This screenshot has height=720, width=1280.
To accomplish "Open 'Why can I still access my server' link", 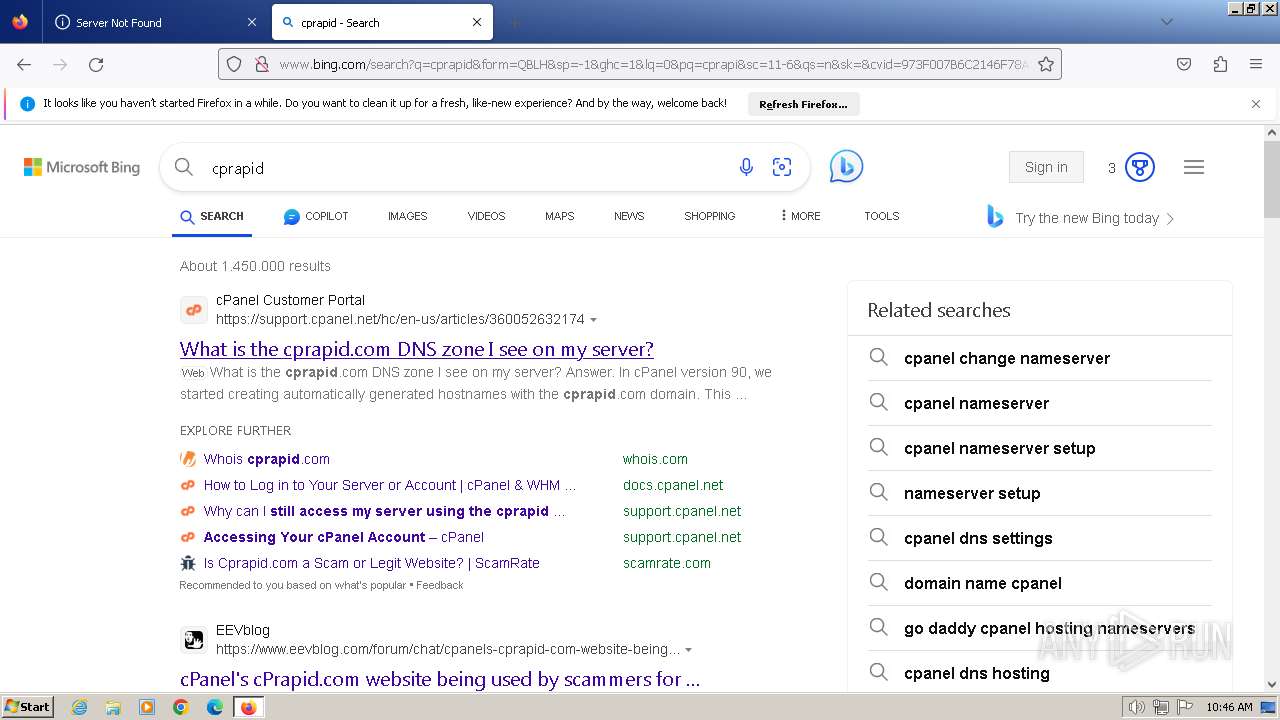I will coord(385,511).
